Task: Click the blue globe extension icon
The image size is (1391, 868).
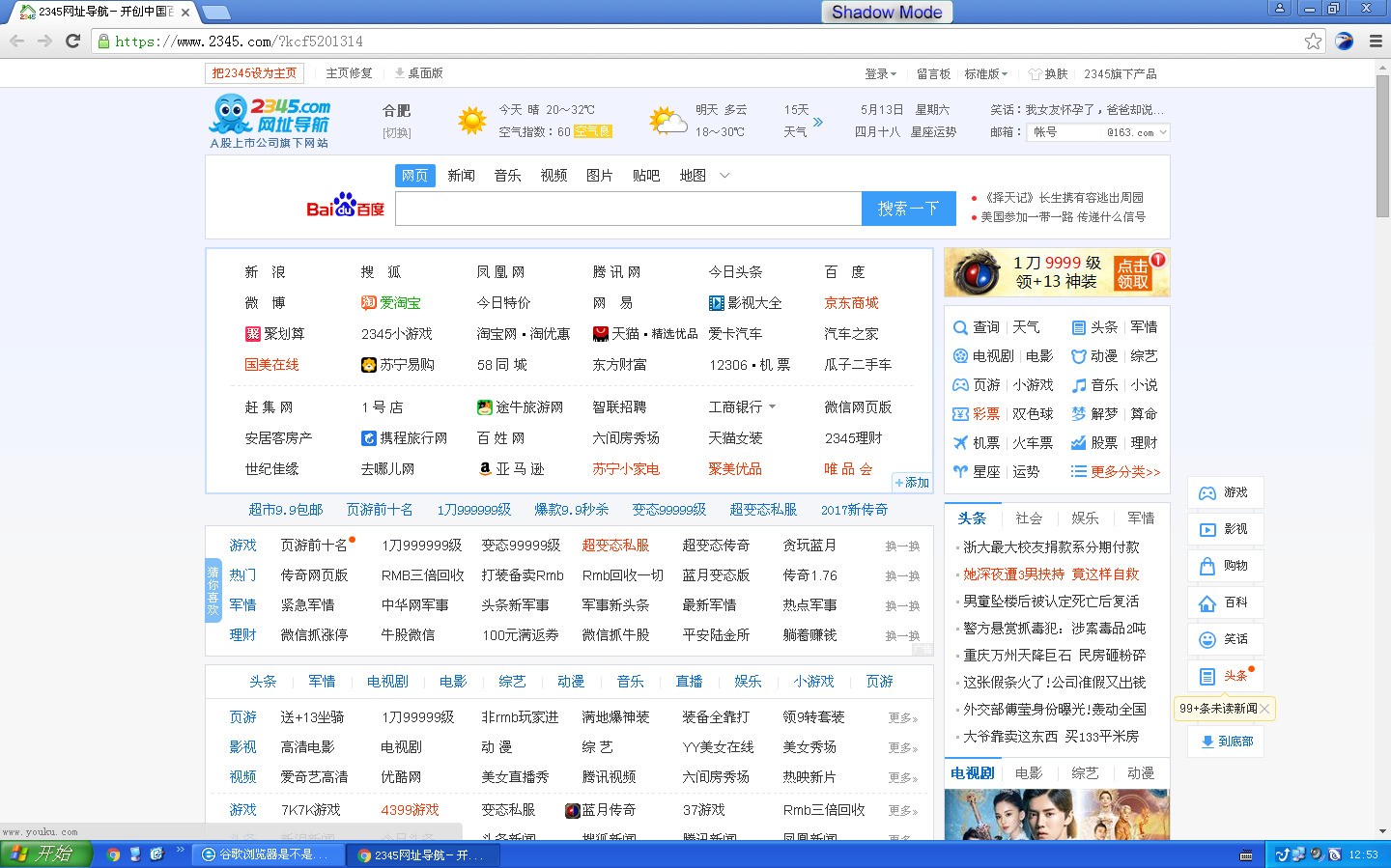Action: tap(1344, 41)
